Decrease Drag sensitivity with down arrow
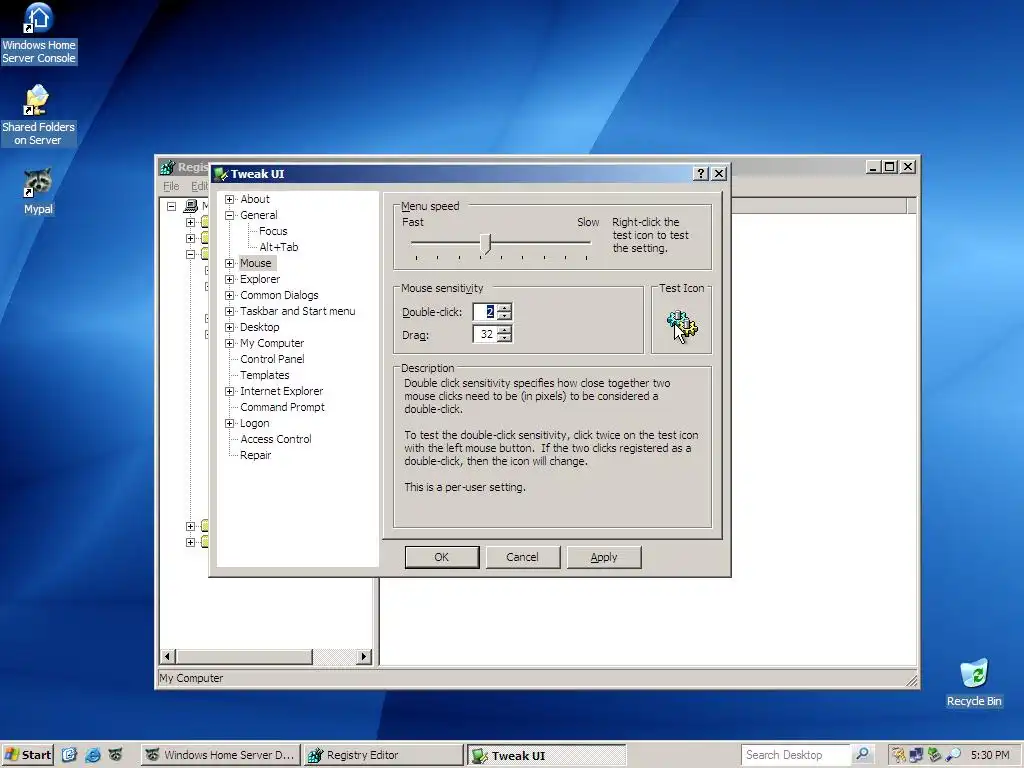The image size is (1024, 768). (505, 338)
